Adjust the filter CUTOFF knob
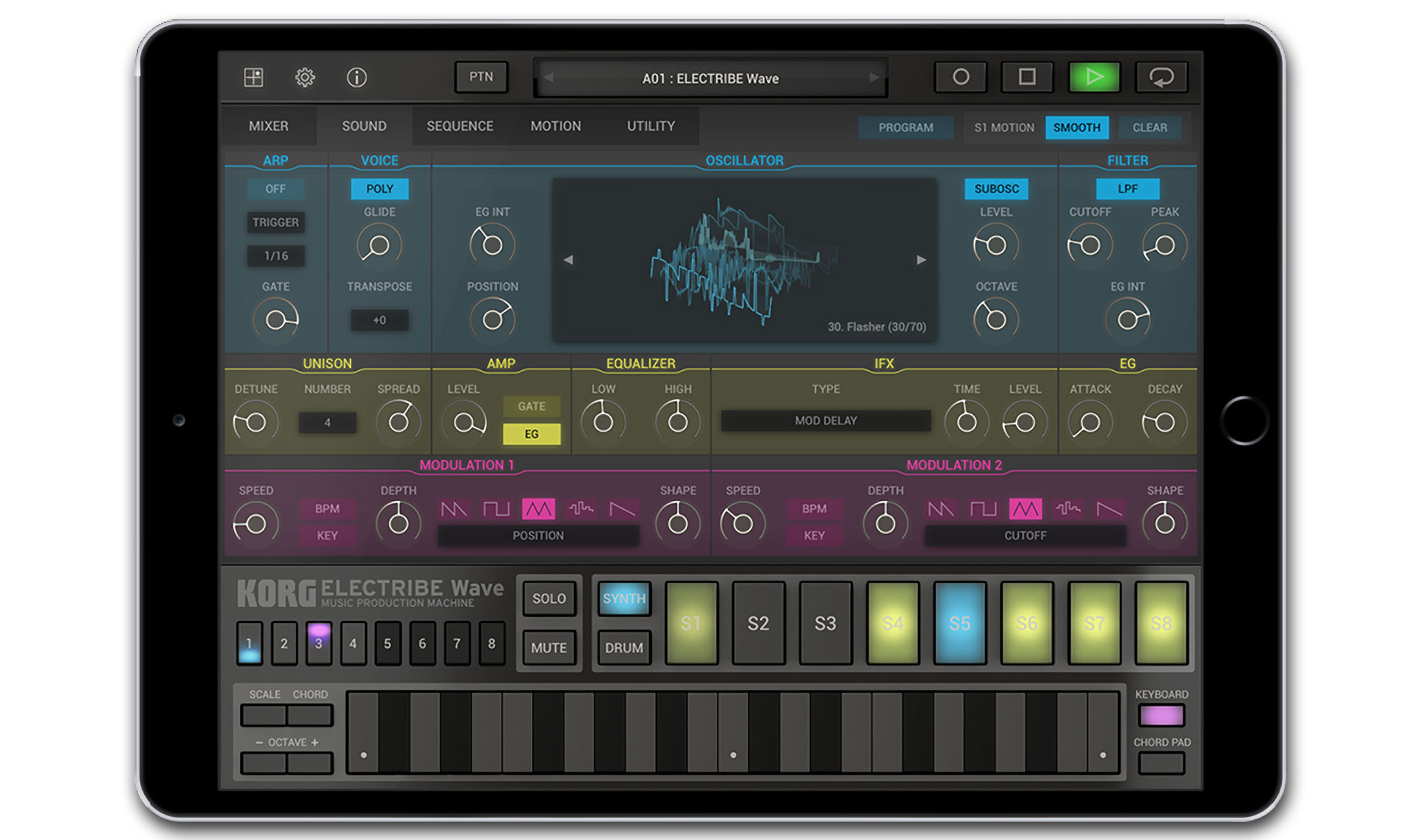 tap(1090, 245)
